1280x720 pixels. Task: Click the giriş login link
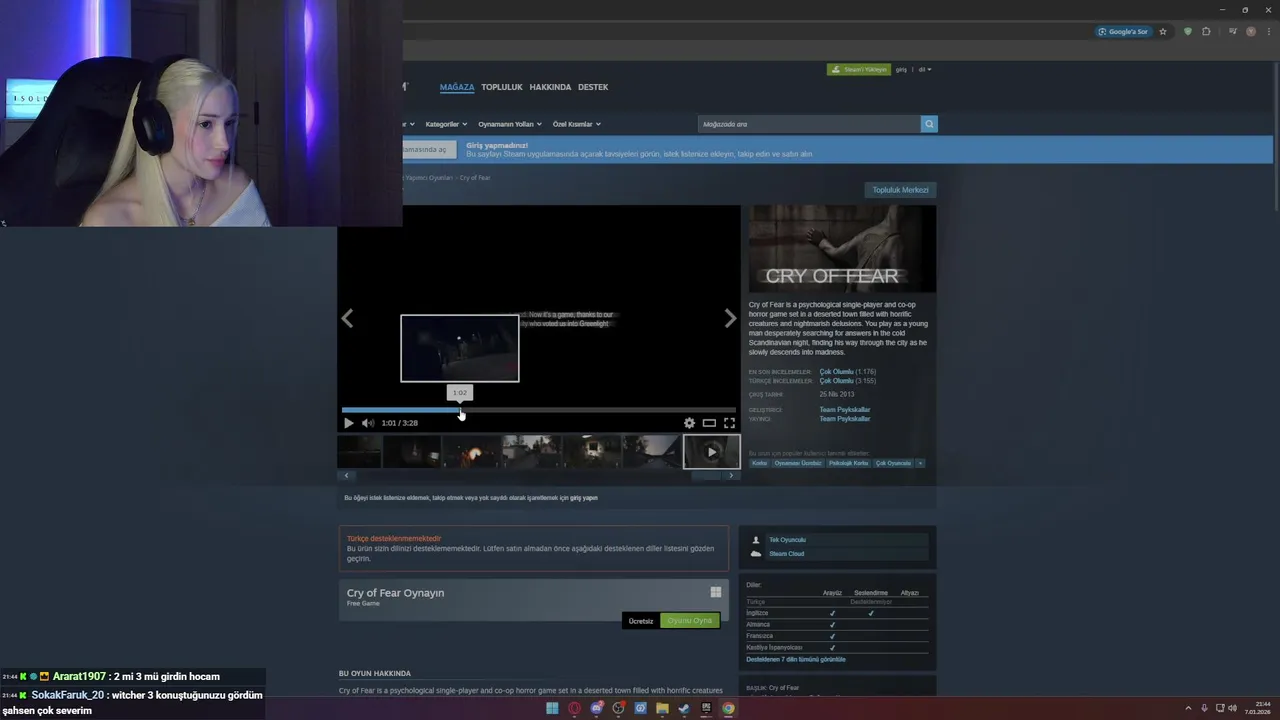(901, 70)
